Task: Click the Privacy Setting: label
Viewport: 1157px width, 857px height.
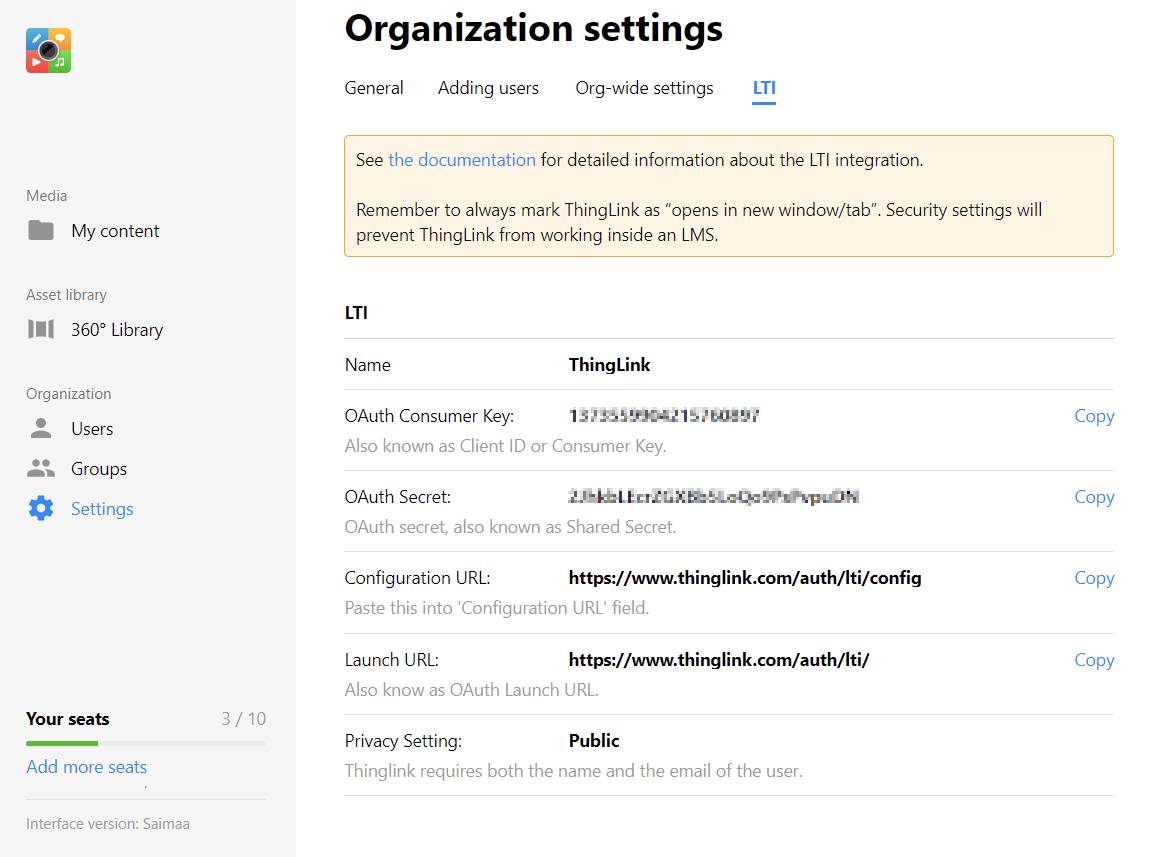Action: click(x=403, y=741)
